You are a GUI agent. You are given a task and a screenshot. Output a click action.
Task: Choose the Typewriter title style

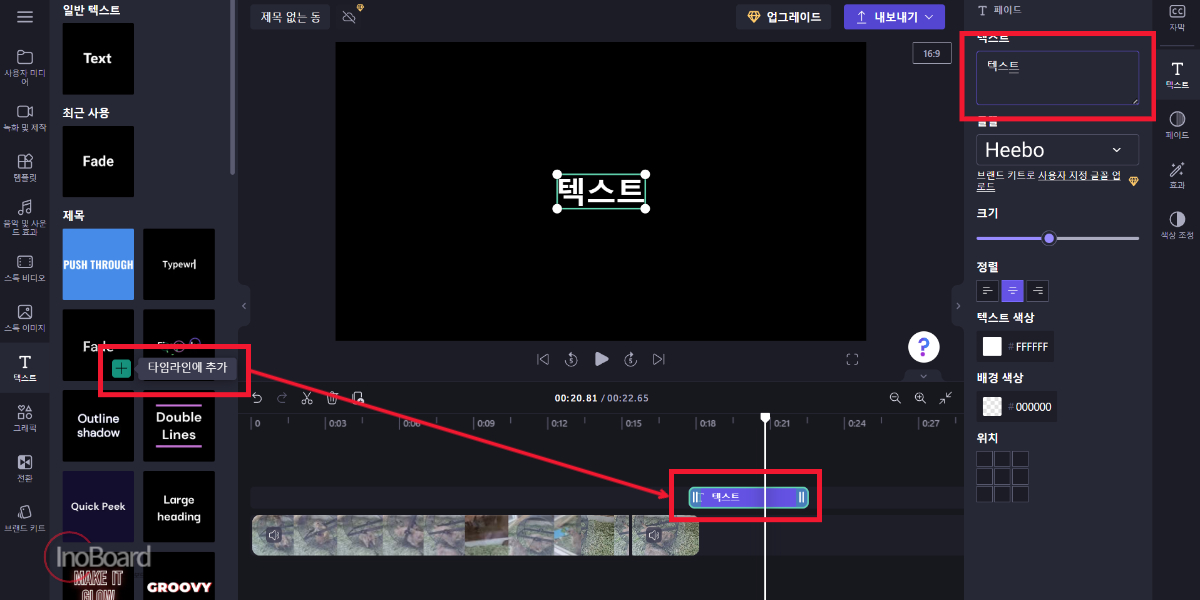pyautogui.click(x=179, y=264)
